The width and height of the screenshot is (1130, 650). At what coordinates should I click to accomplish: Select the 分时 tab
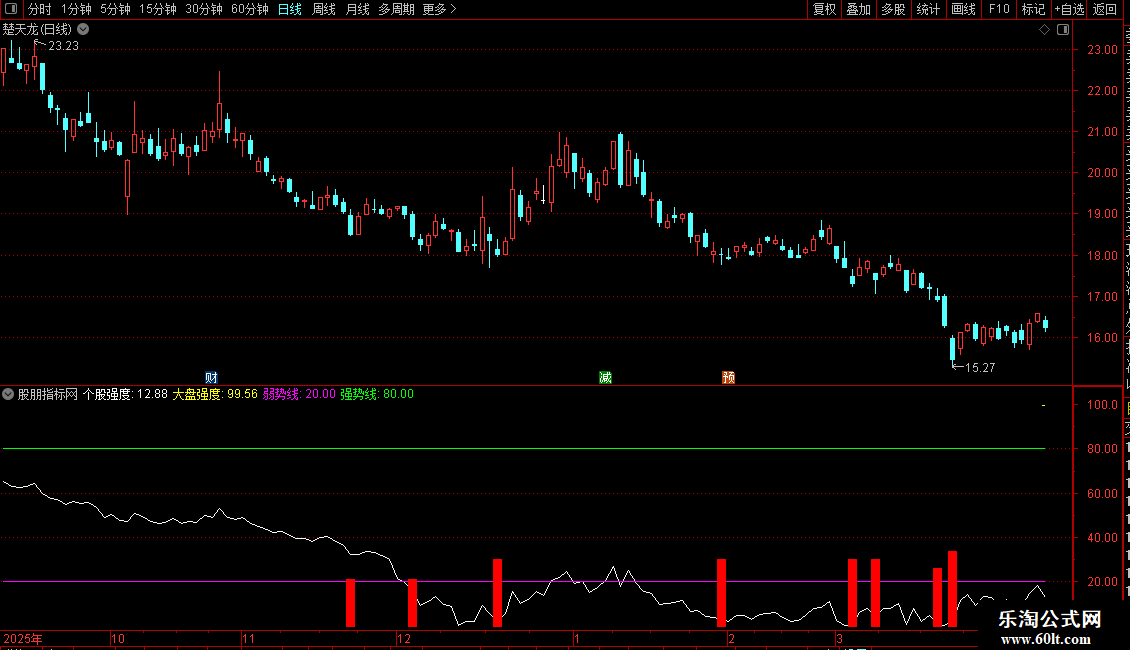point(40,9)
